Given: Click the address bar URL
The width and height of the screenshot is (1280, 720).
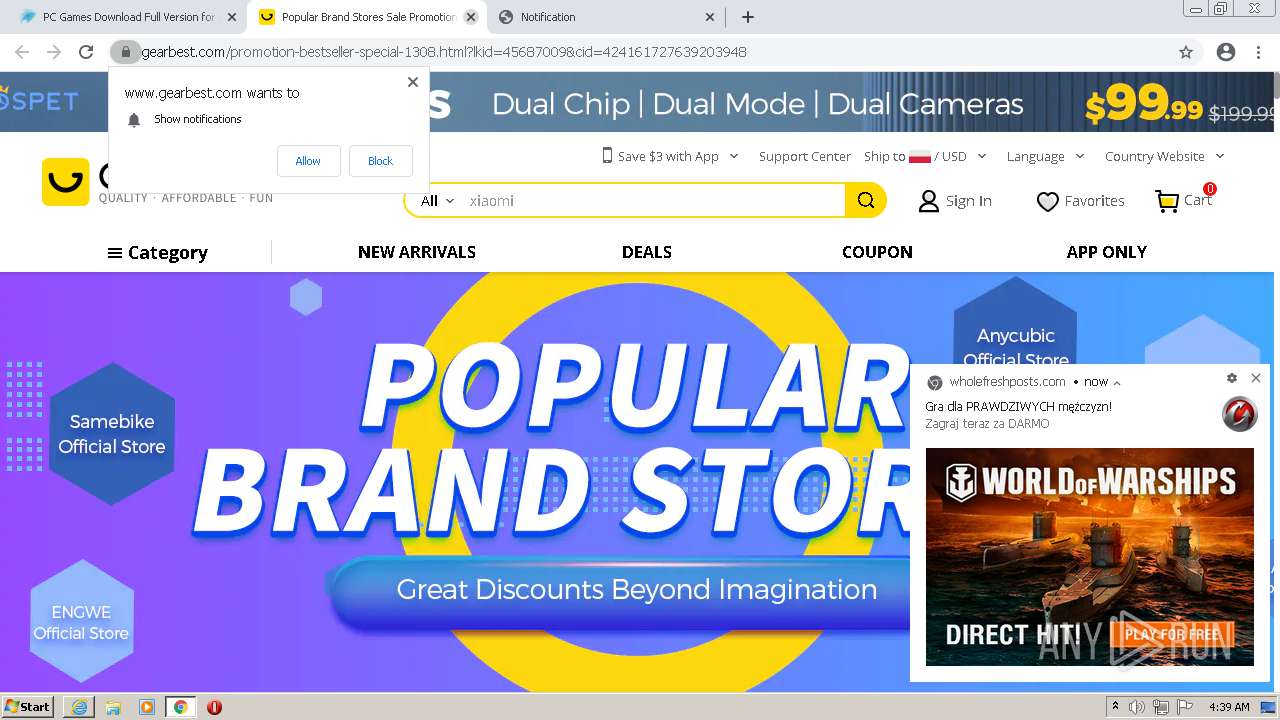Looking at the screenshot, I should tap(444, 52).
